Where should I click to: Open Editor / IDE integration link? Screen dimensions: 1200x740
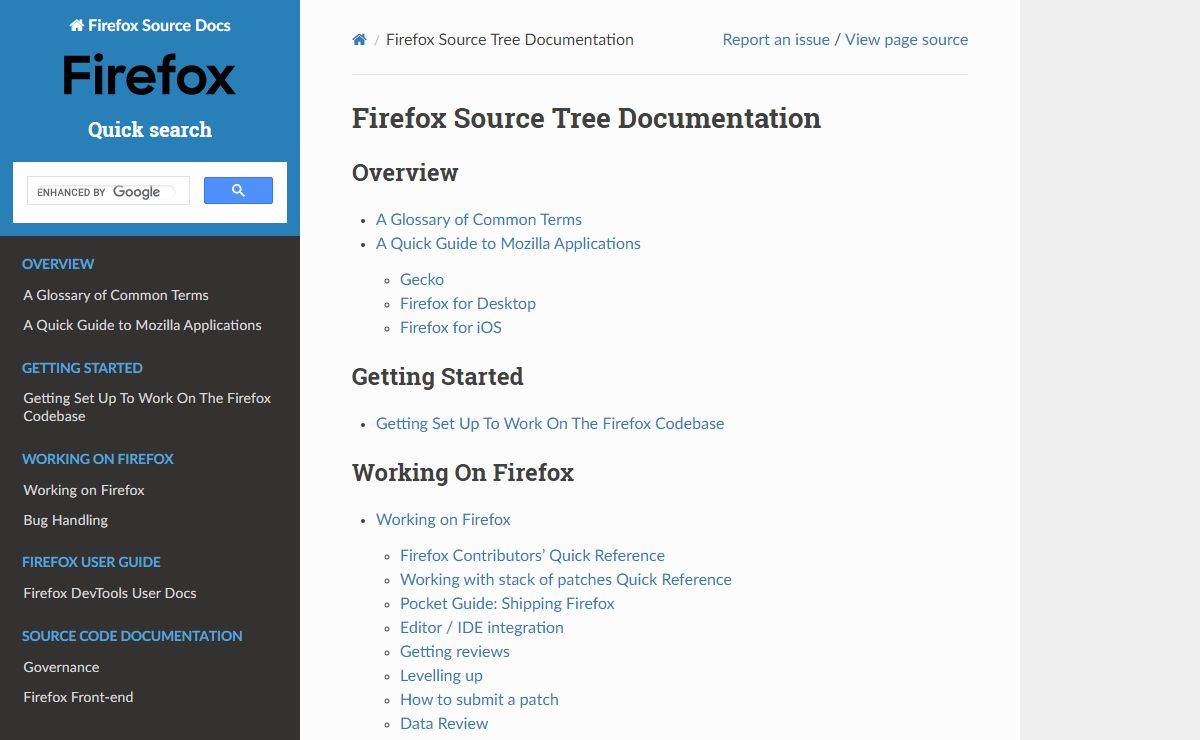(x=482, y=627)
